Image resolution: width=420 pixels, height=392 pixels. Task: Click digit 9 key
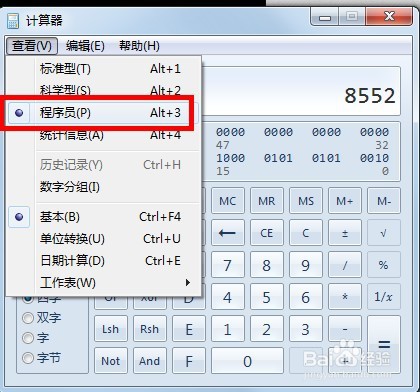pyautogui.click(x=306, y=265)
